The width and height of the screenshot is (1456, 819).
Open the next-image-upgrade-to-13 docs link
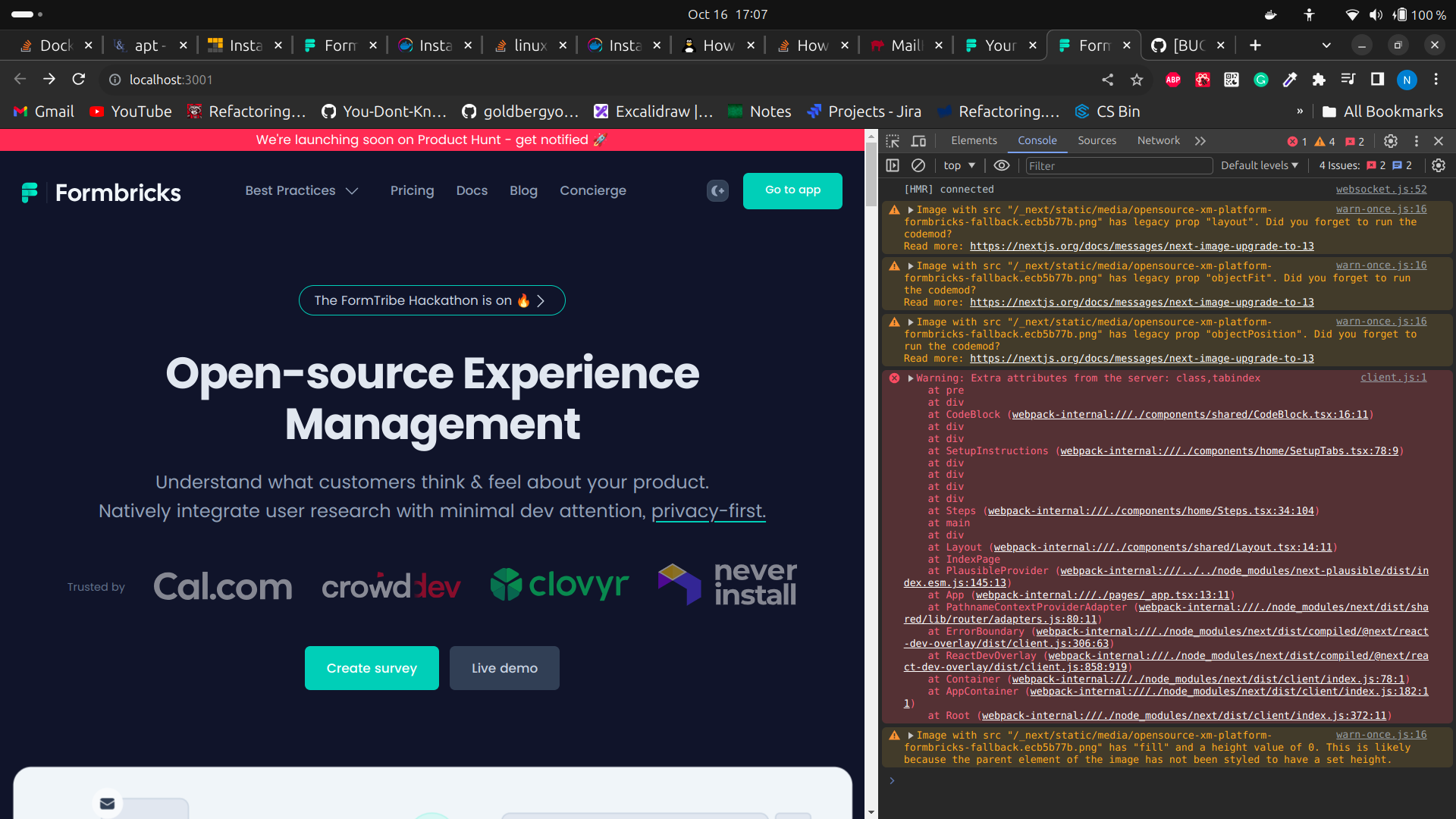pos(1143,246)
